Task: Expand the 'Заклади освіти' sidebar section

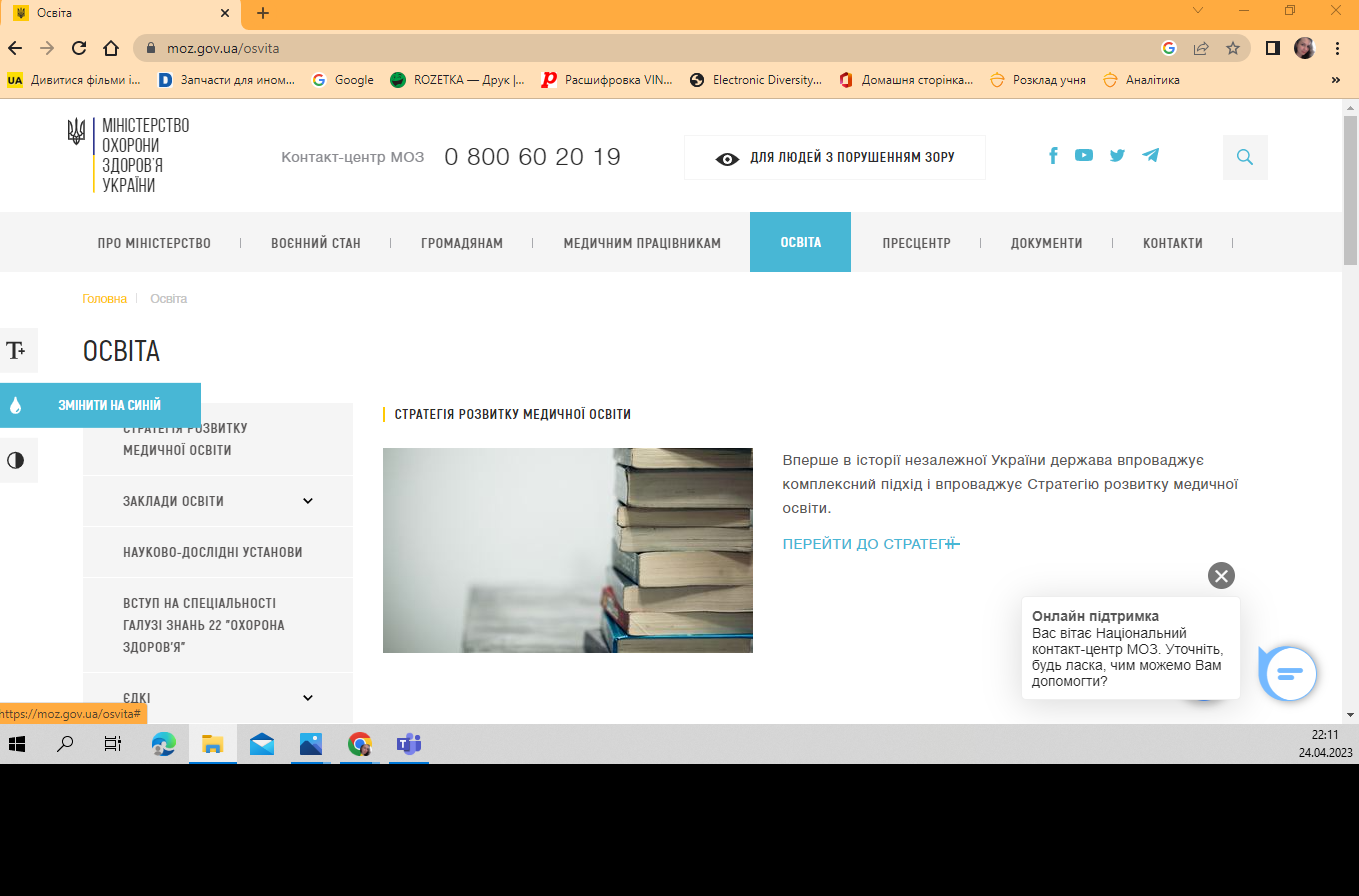Action: click(308, 501)
